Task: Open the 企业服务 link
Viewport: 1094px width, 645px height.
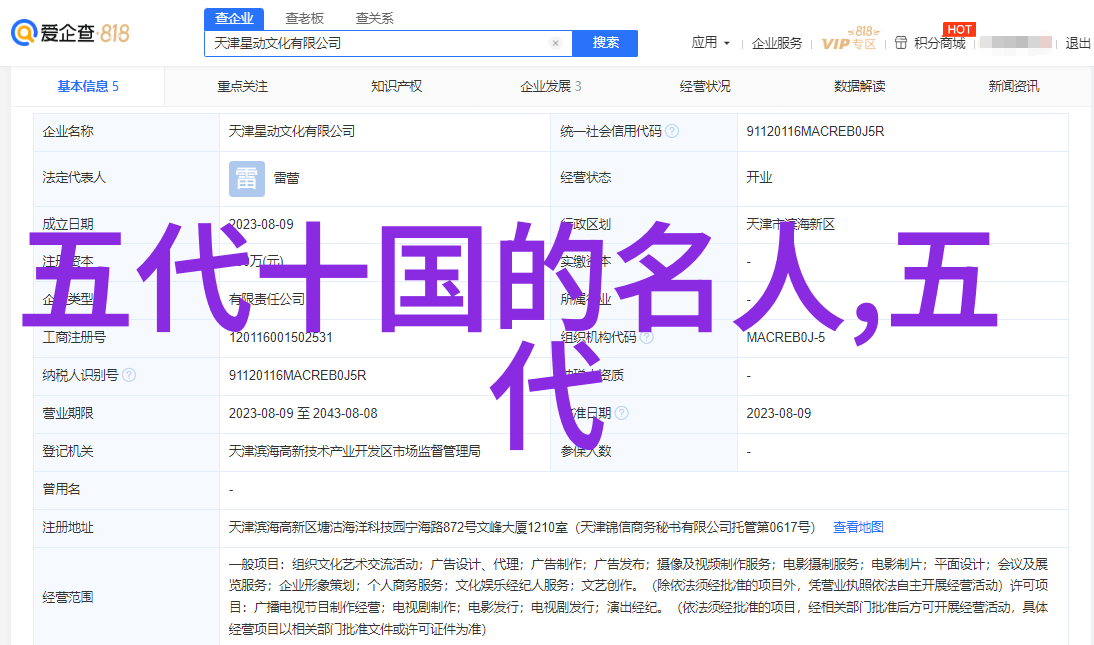Action: tap(777, 43)
